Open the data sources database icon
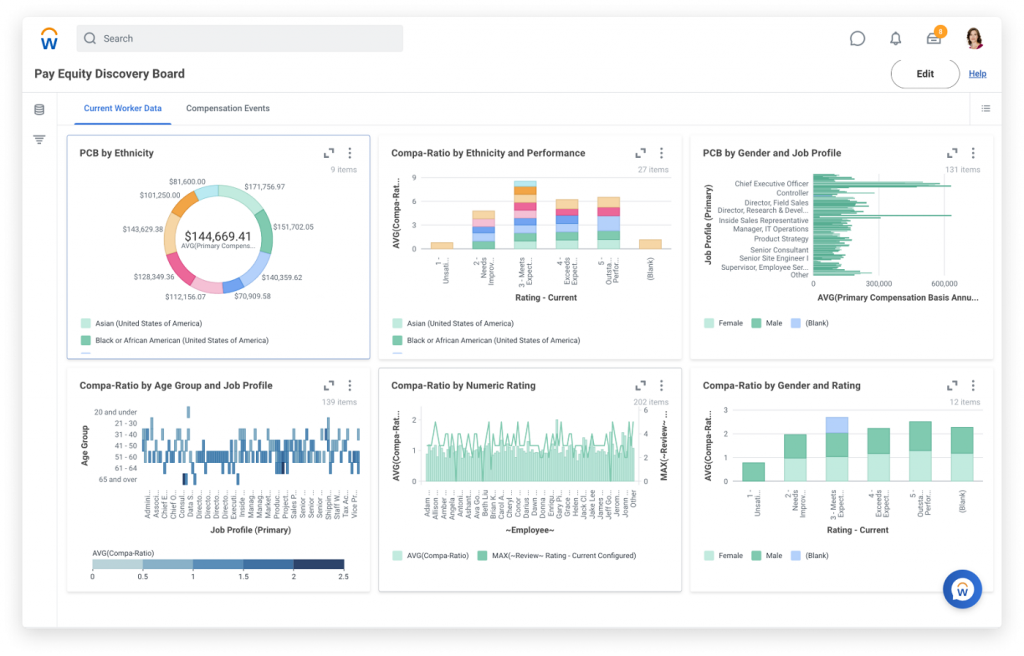1024x656 pixels. coord(39,109)
